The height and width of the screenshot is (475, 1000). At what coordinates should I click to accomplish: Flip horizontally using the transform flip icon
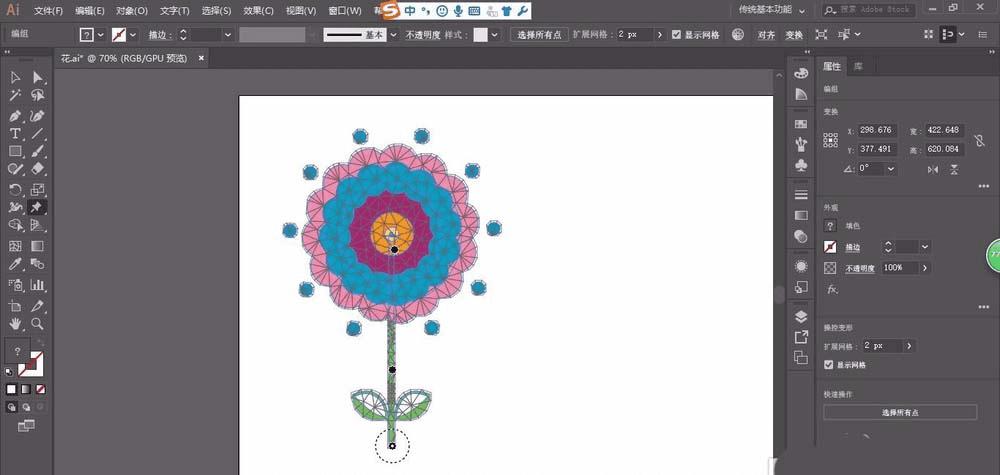pyautogui.click(x=933, y=169)
